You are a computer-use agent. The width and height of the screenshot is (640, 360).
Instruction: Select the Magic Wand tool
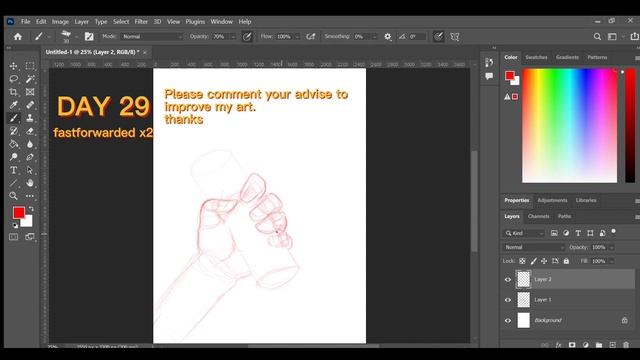point(30,79)
